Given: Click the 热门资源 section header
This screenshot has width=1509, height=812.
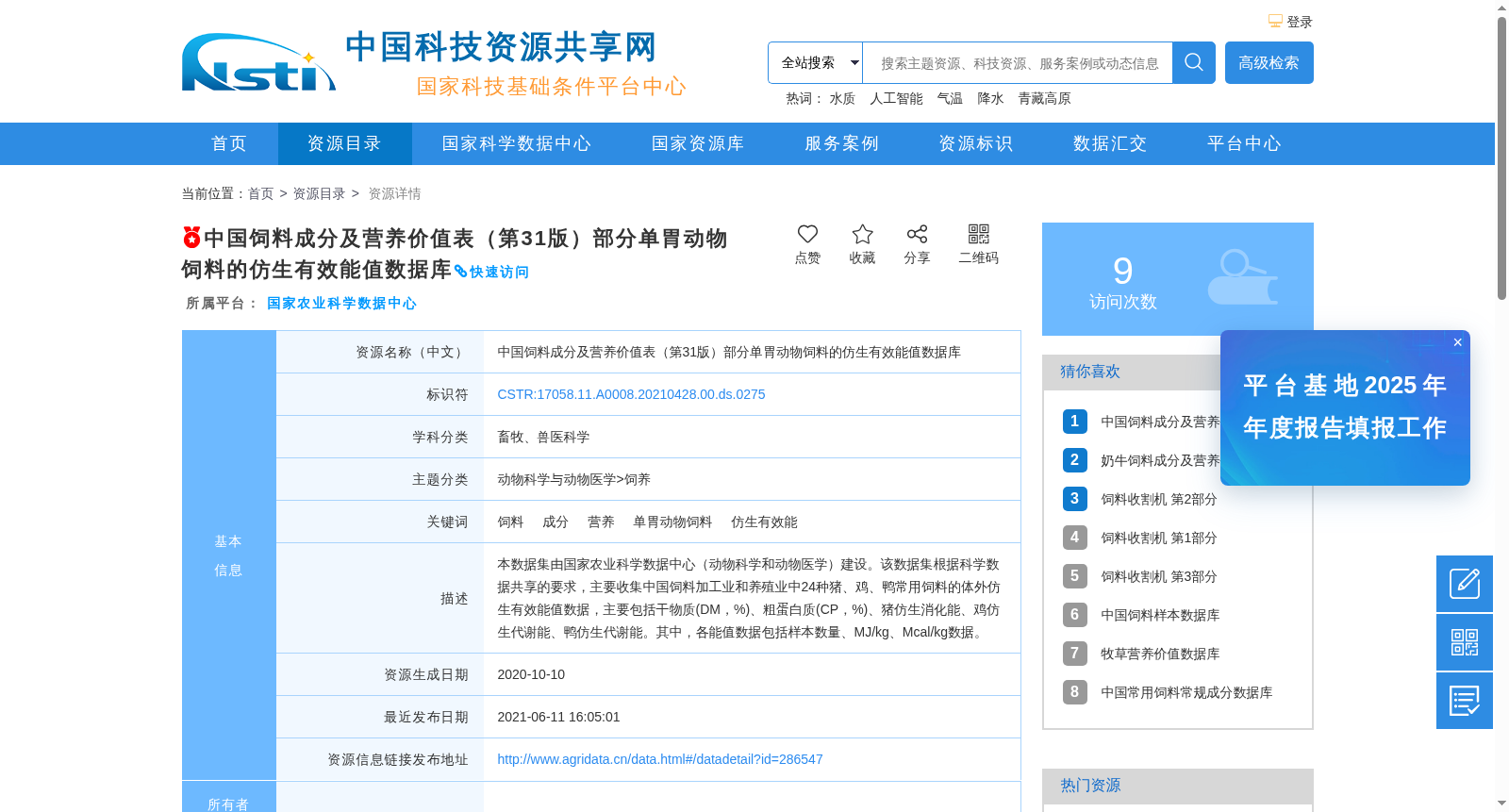Looking at the screenshot, I should pyautogui.click(x=1177, y=786).
